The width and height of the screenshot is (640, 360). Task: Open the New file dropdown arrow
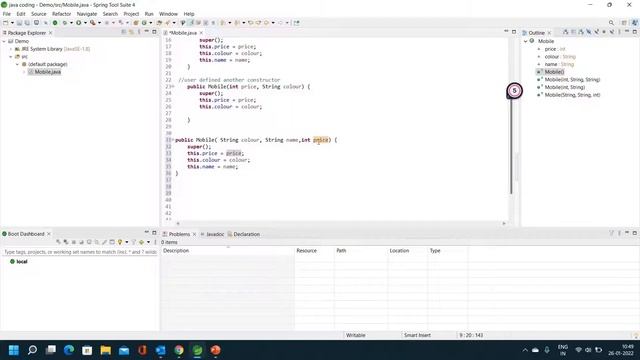12,23
